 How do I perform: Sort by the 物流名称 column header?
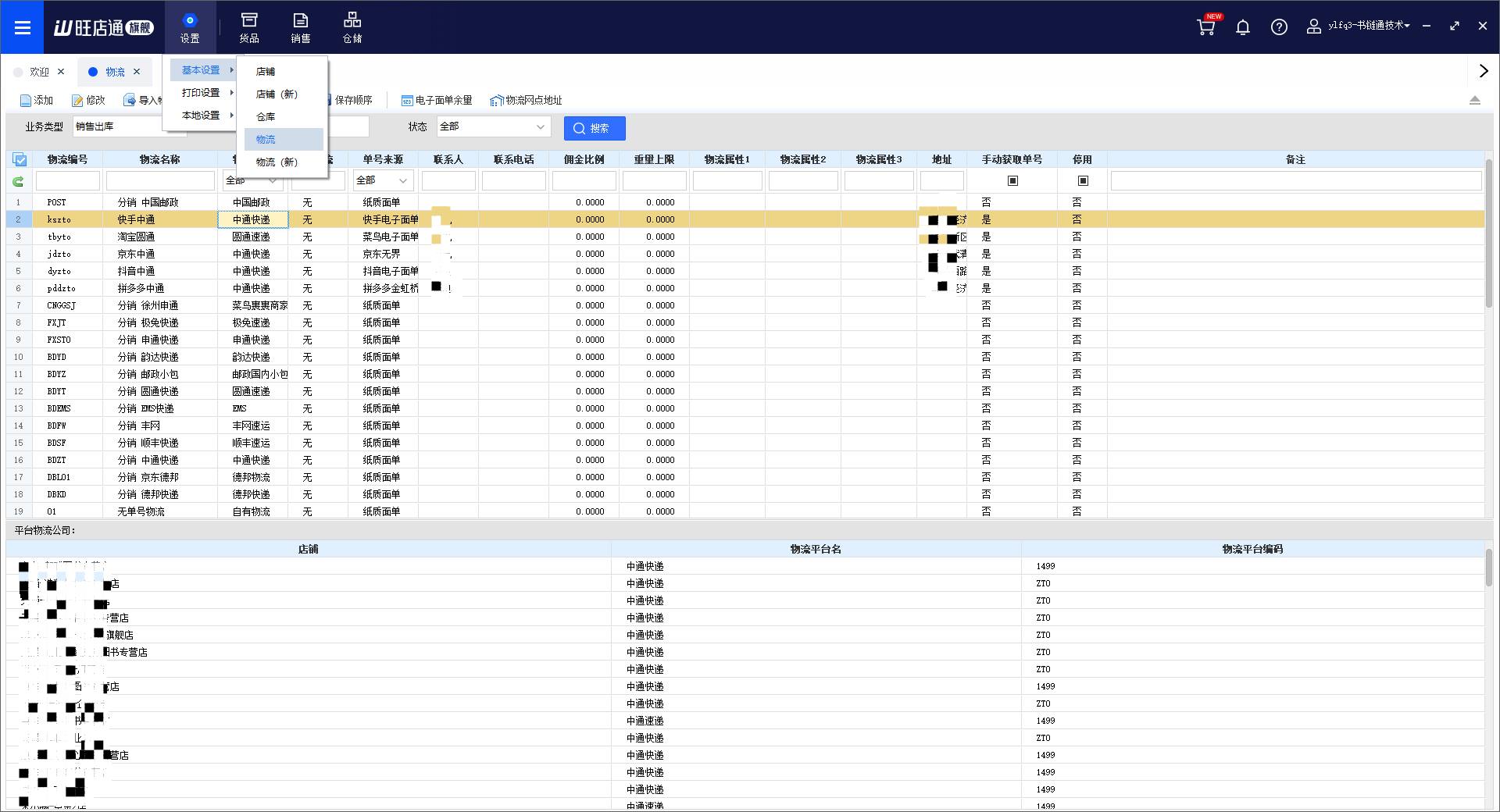click(x=160, y=159)
